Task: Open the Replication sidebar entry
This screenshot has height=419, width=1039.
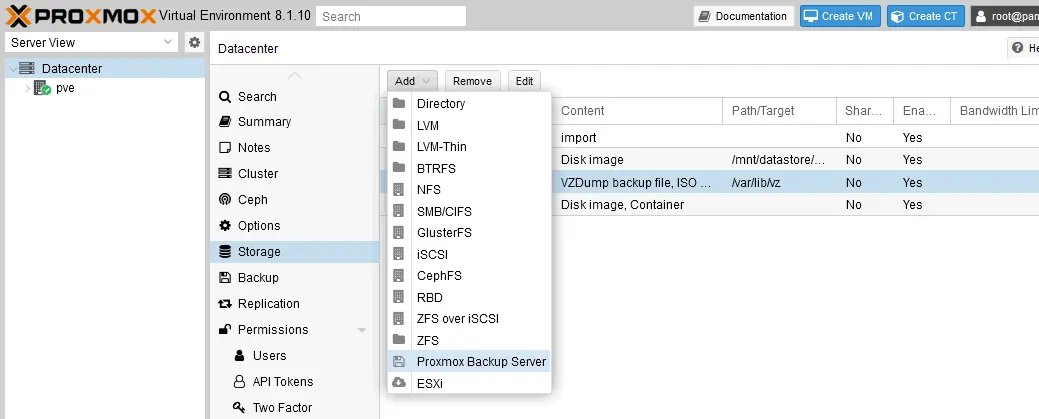Action: (x=294, y=304)
